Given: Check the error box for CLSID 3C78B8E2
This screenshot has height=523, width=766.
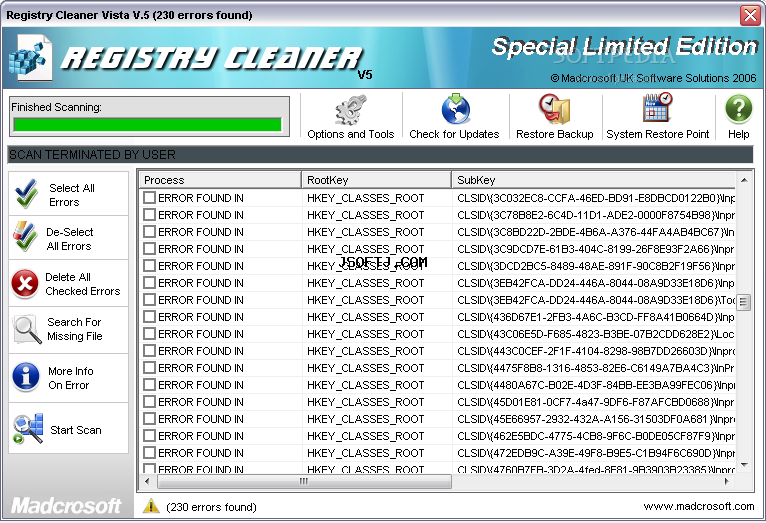Looking at the screenshot, I should (x=149, y=214).
